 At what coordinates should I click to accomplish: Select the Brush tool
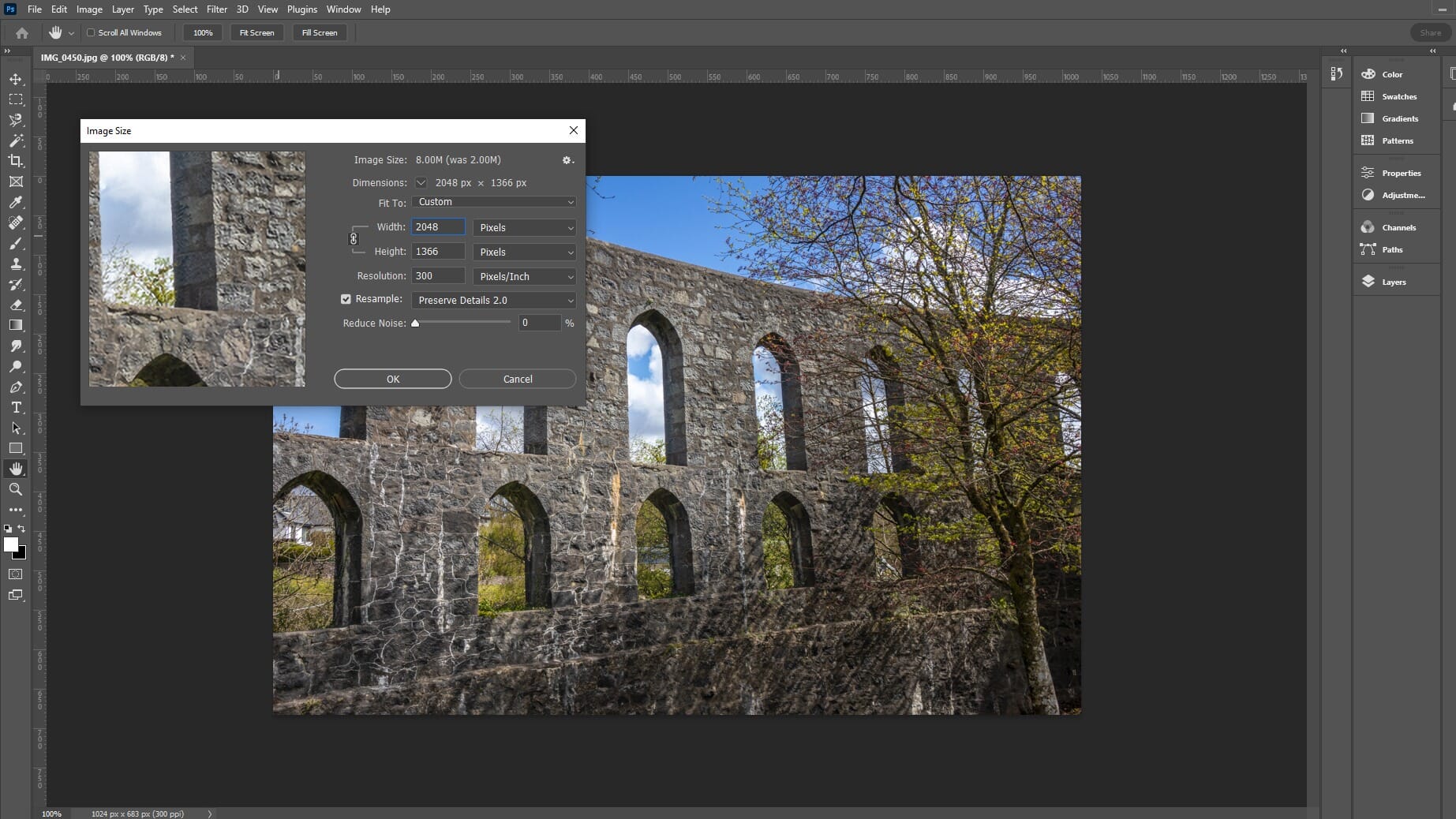16,244
